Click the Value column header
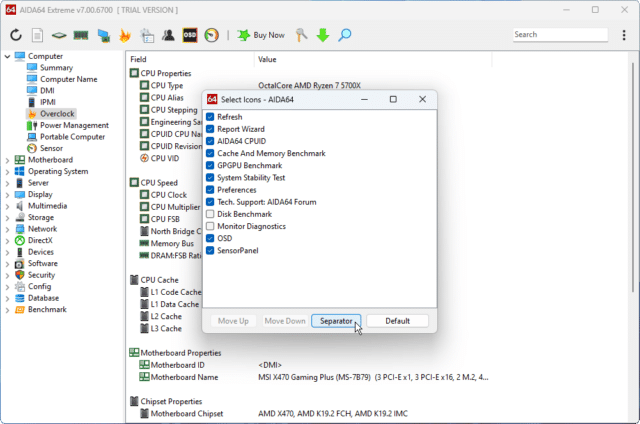The image size is (640, 424). click(373, 60)
